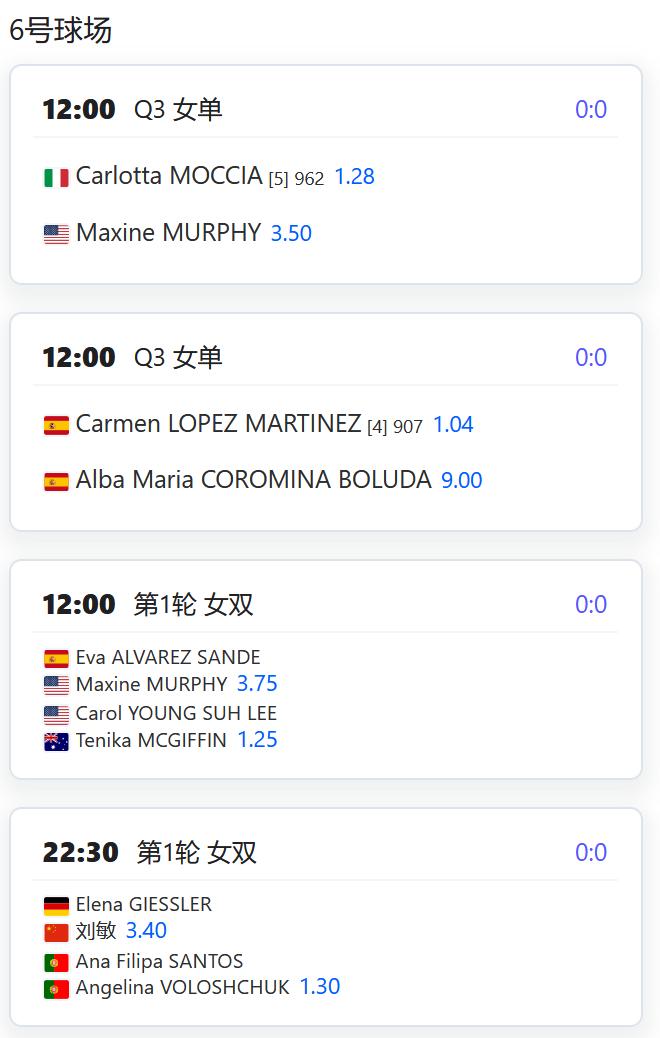Open player Carmen LOPEZ MARTINEZ

218,424
